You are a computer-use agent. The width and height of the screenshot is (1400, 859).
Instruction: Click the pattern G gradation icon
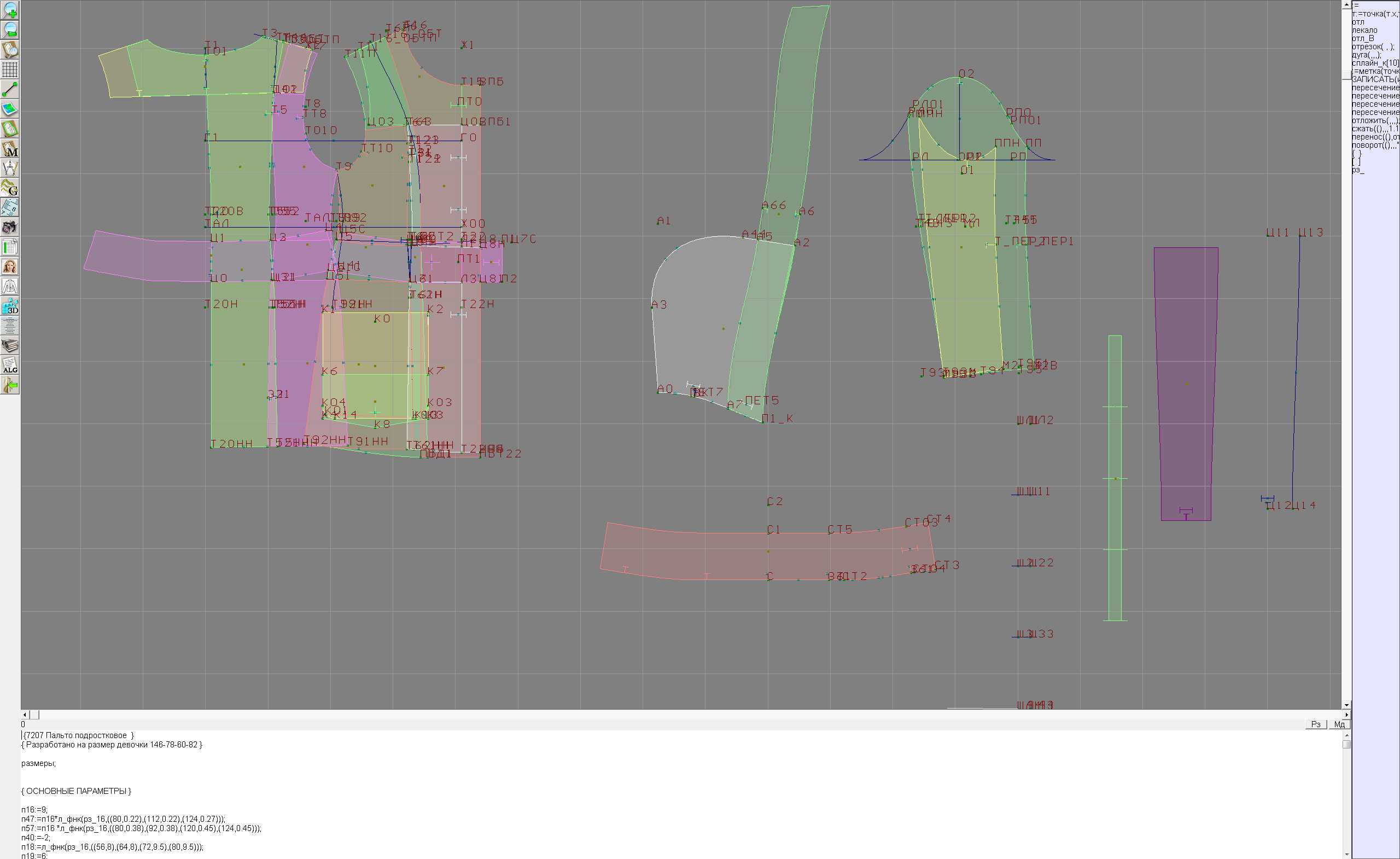tap(10, 188)
